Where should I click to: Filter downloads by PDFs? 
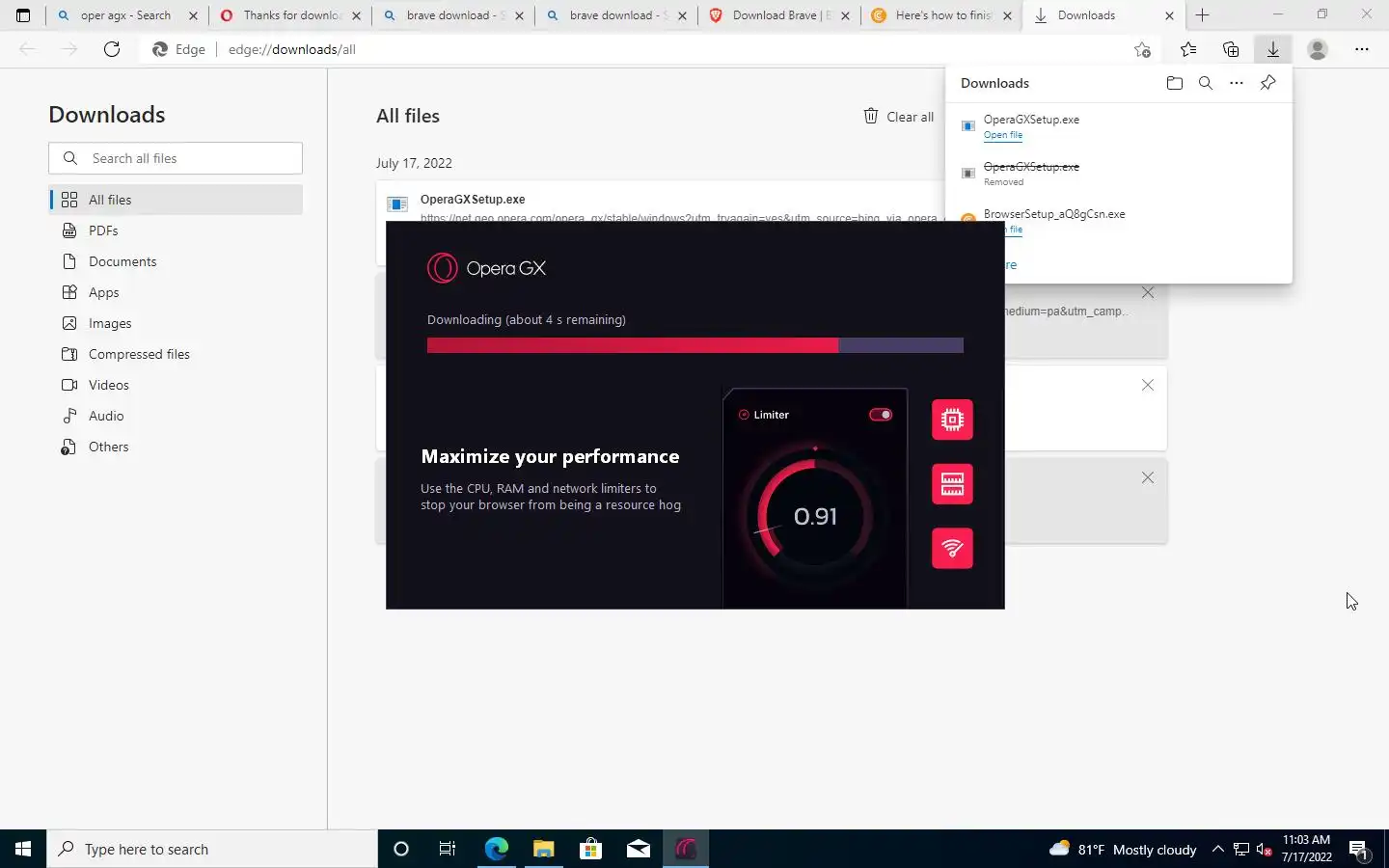[x=176, y=231]
